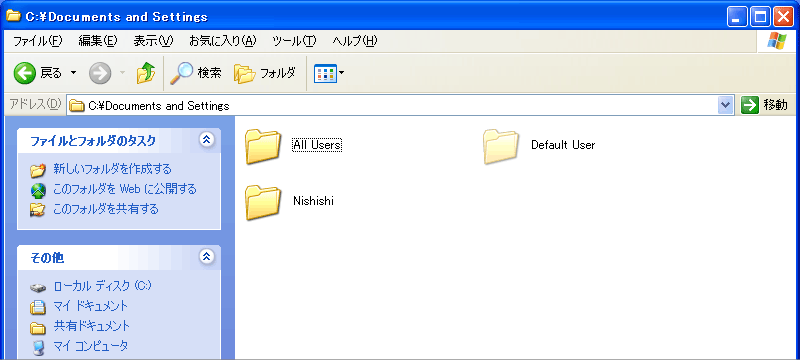
Task: Click the address bar folder icon
Action: coord(77,106)
